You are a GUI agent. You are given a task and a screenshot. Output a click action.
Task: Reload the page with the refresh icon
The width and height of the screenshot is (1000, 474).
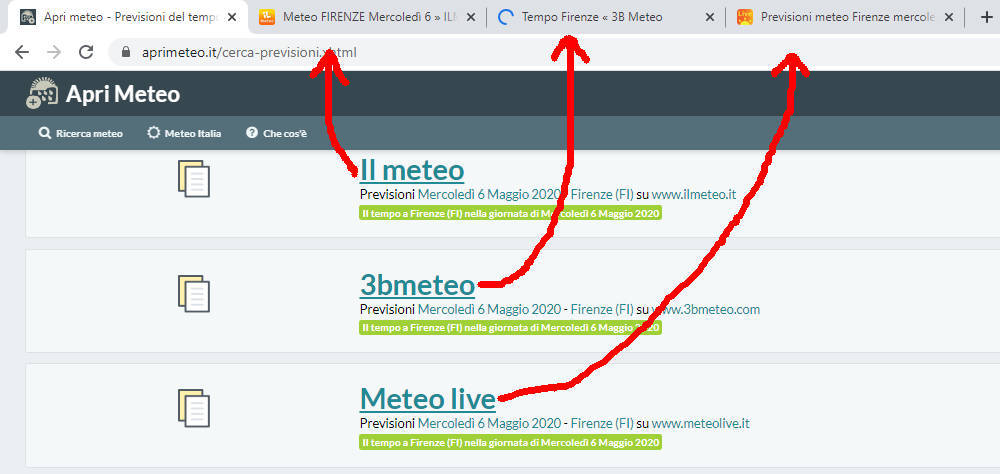[x=86, y=52]
